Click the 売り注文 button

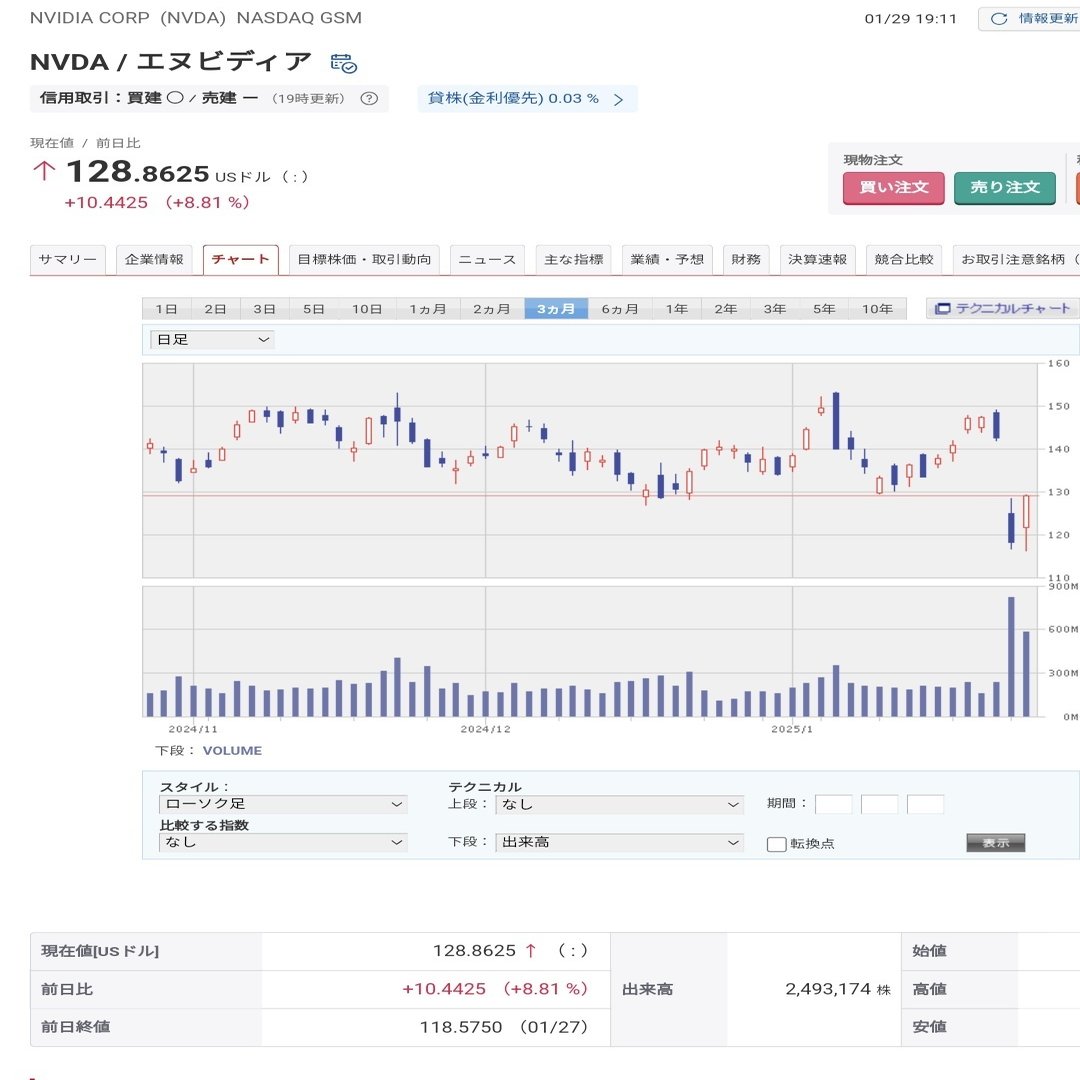click(x=1005, y=187)
